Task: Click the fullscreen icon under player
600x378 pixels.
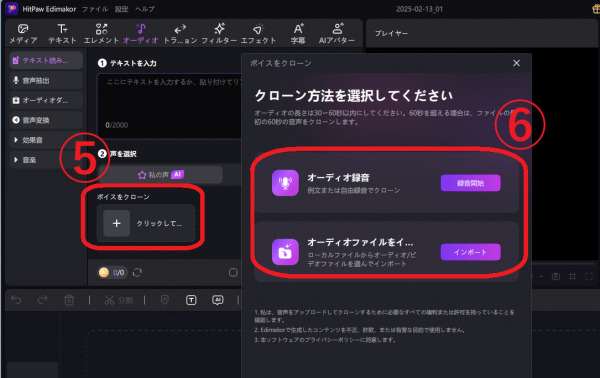Action: 589,276
